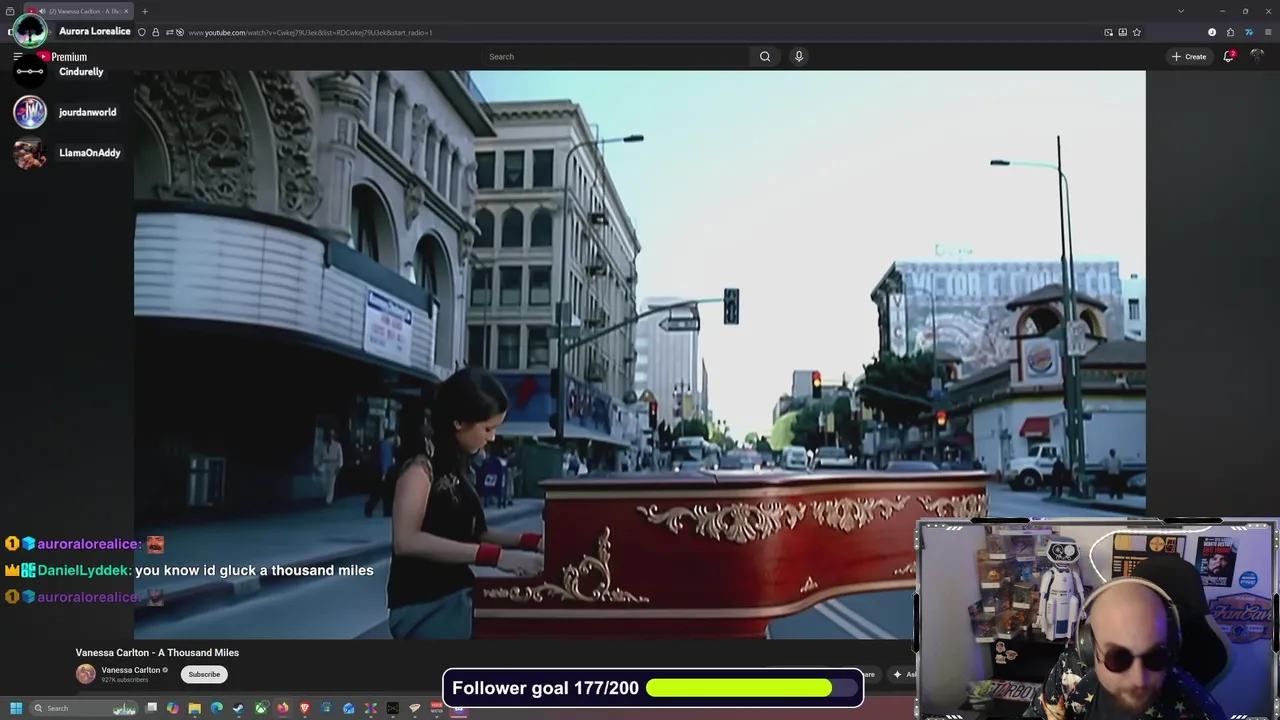
Task: Open the Vanessa Carlton channel name link
Action: [131, 670]
